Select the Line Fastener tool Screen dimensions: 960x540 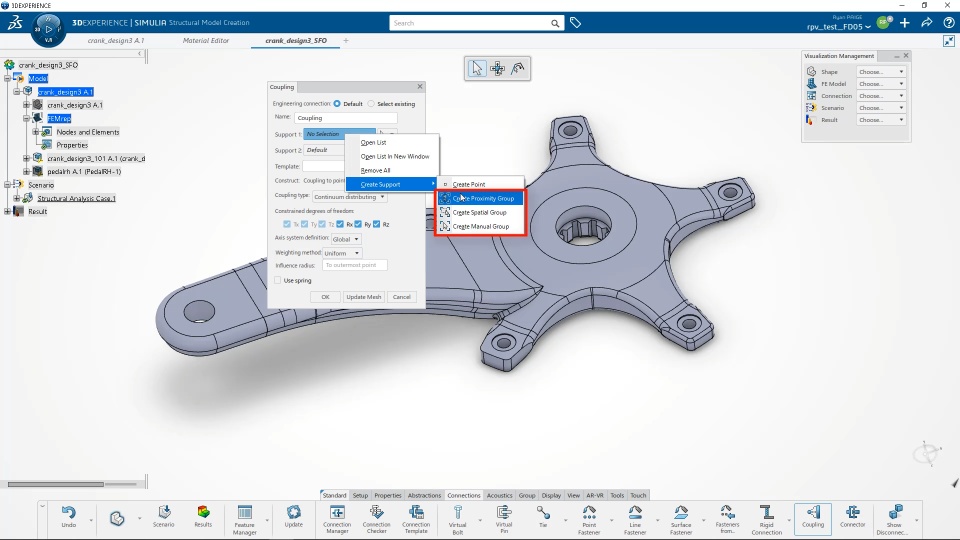pos(635,520)
